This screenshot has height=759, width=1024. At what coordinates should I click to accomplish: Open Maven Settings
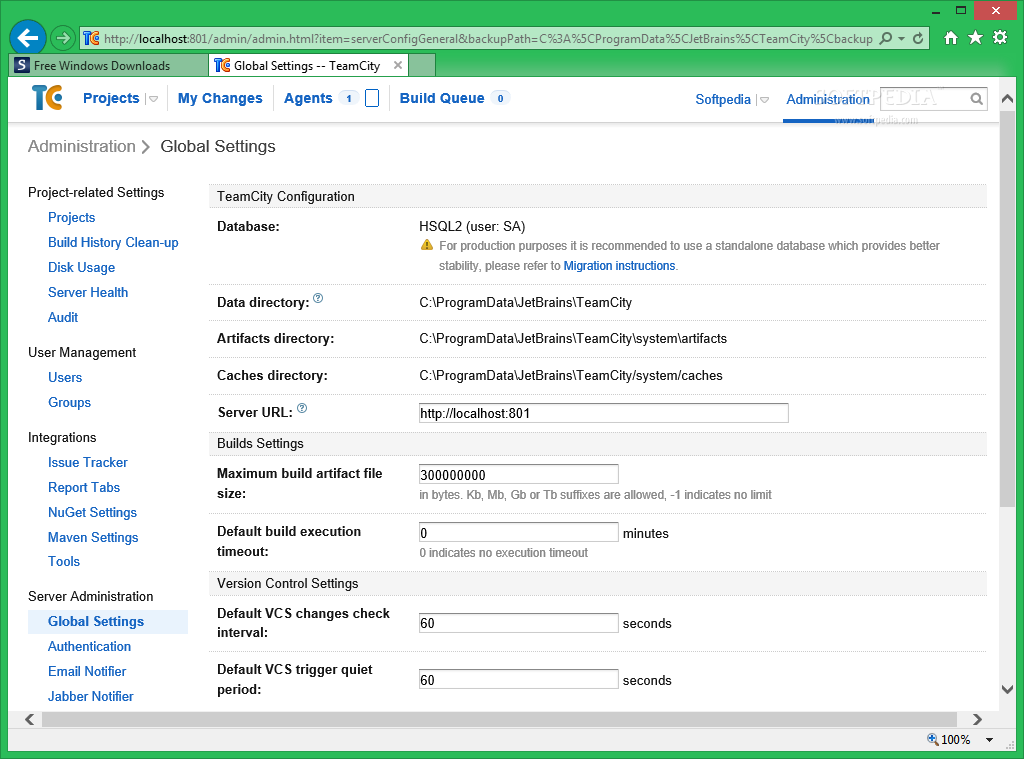pyautogui.click(x=93, y=537)
